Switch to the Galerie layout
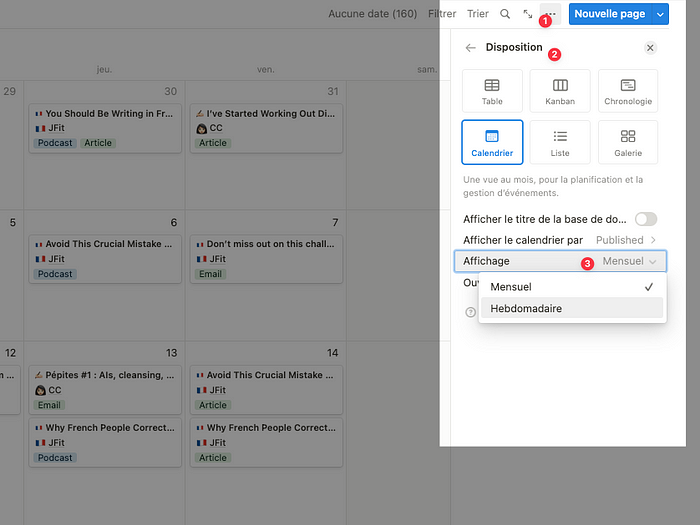The height and width of the screenshot is (525, 700). coord(628,142)
